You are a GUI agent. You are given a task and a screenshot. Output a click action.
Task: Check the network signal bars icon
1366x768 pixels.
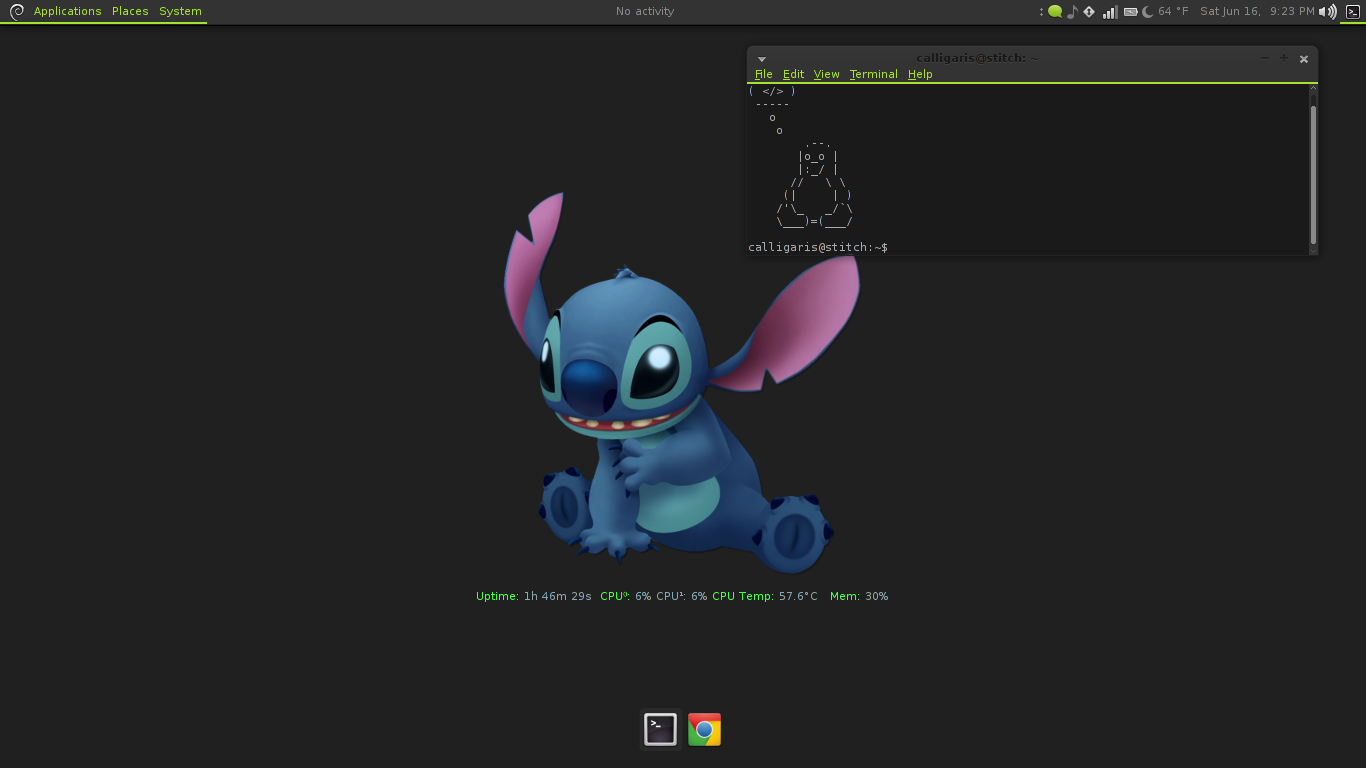pyautogui.click(x=1110, y=12)
